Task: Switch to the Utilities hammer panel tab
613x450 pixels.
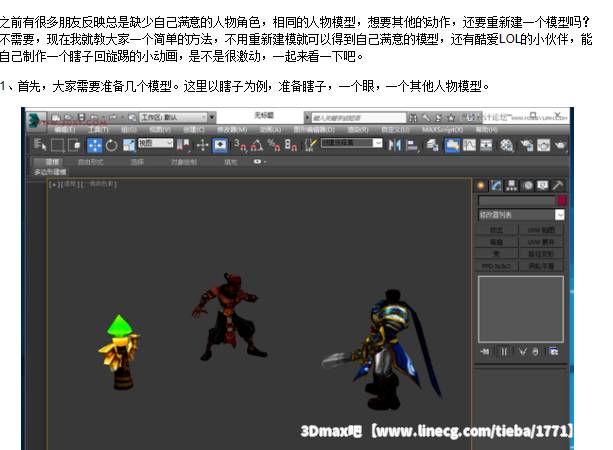Action: pyautogui.click(x=558, y=186)
